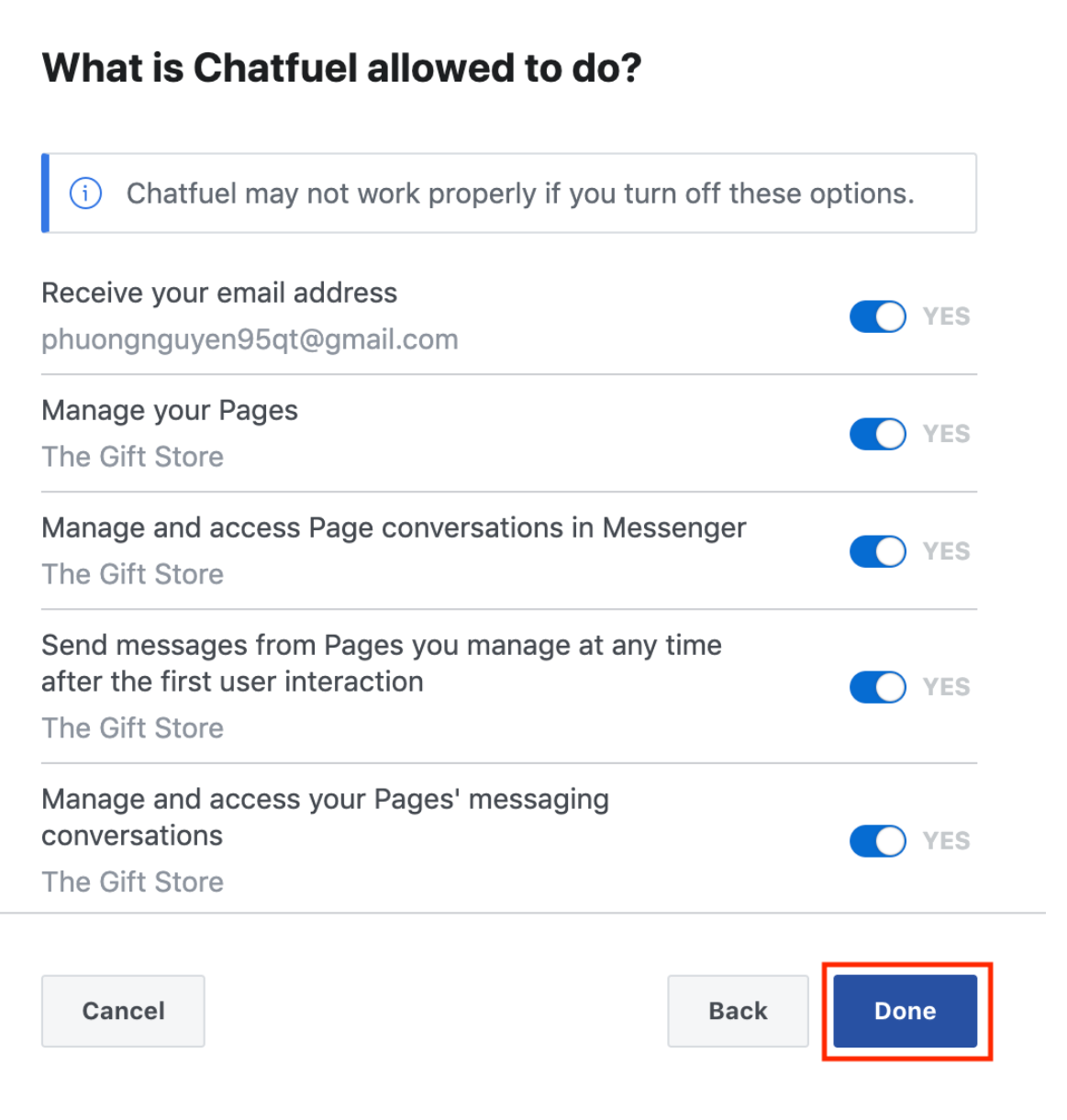Click the YES label beside Manage your Pages
This screenshot has height=1120, width=1067.
946,434
